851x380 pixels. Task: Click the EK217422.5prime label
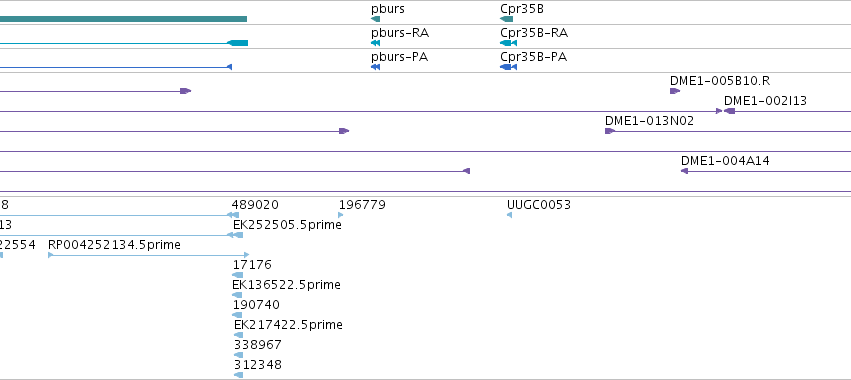coord(288,325)
